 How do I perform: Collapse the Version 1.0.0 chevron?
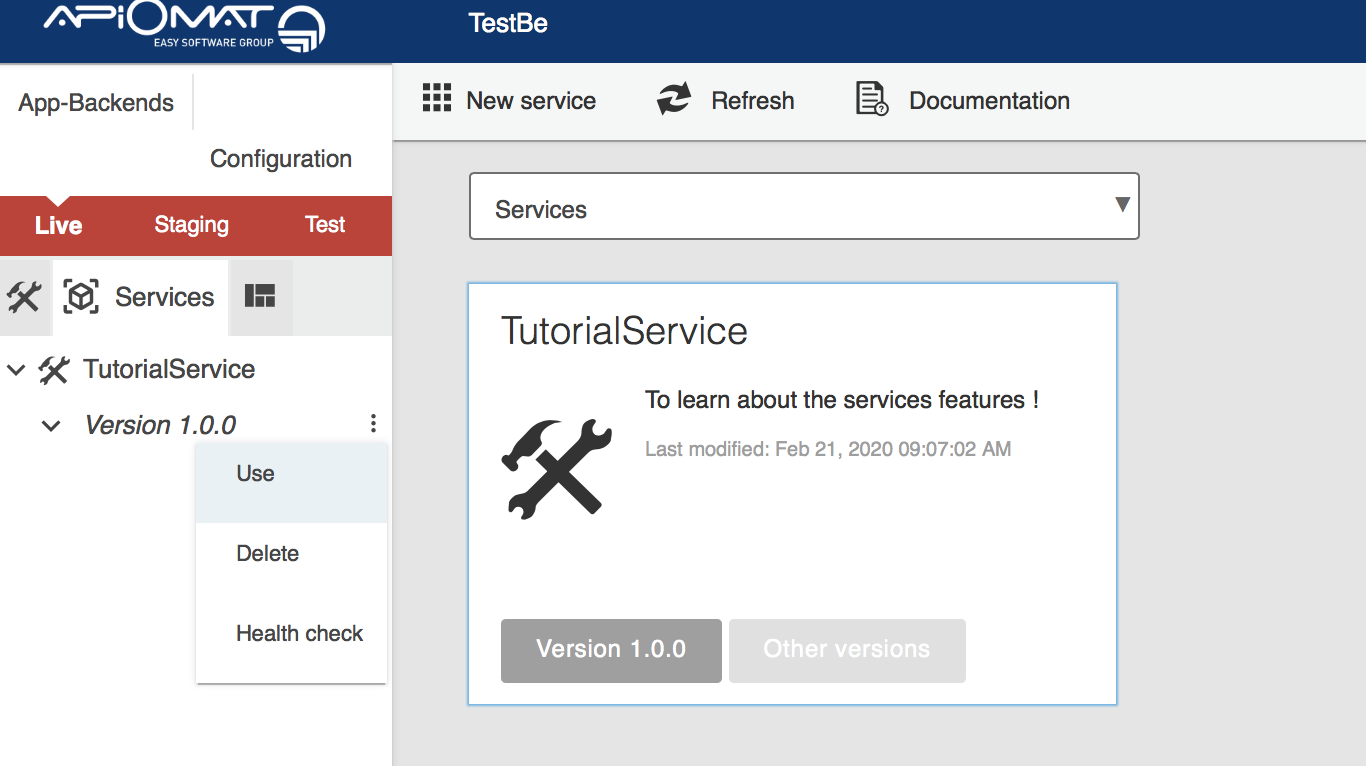point(51,426)
